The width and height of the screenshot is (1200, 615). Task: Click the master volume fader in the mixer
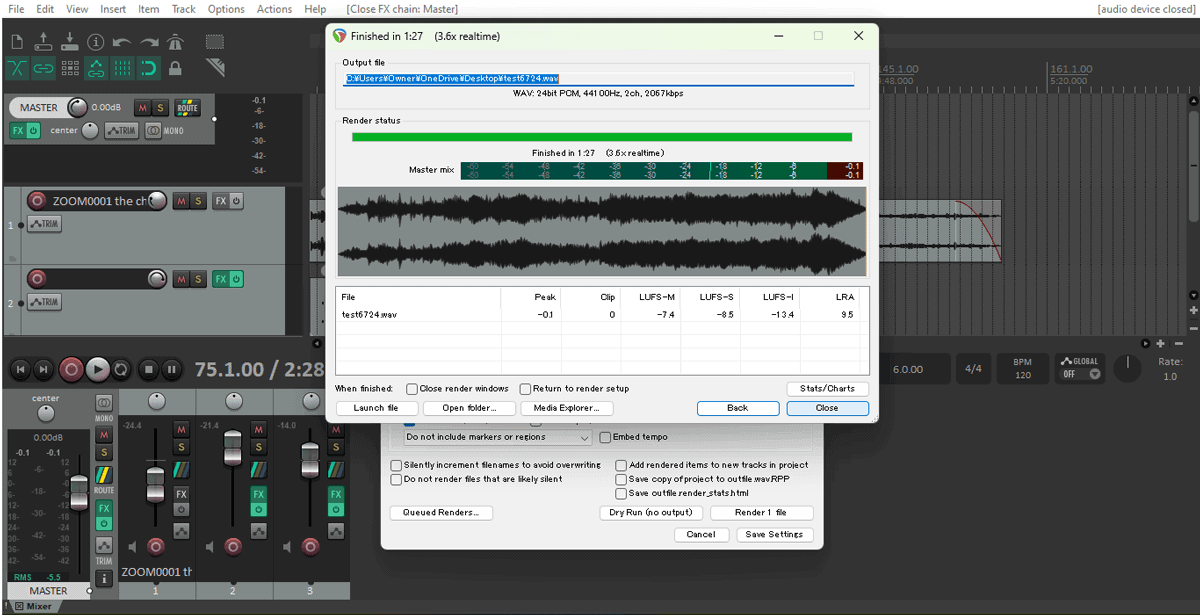tap(78, 492)
